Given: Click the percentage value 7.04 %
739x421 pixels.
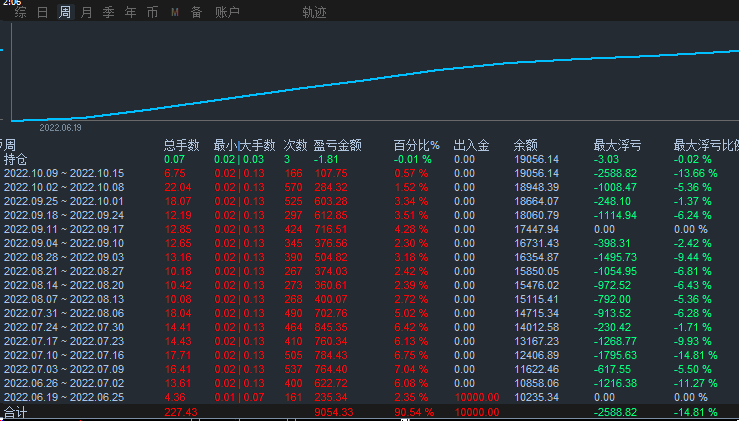Looking at the screenshot, I should tap(411, 369).
